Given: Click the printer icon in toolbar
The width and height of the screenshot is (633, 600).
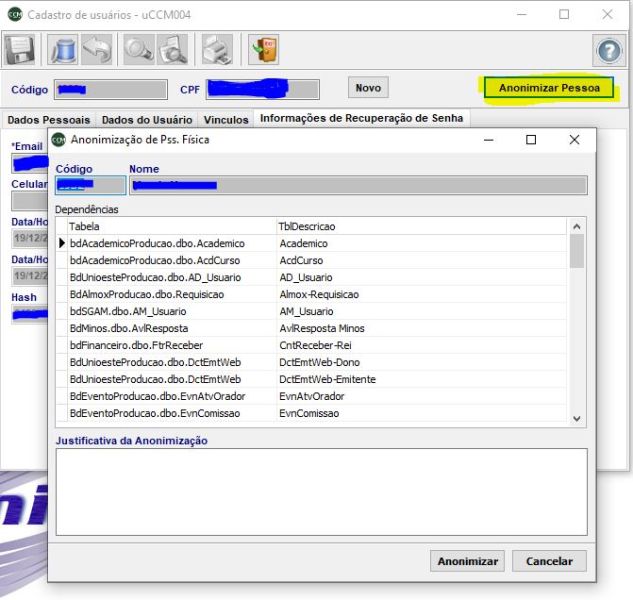Looking at the screenshot, I should (217, 50).
